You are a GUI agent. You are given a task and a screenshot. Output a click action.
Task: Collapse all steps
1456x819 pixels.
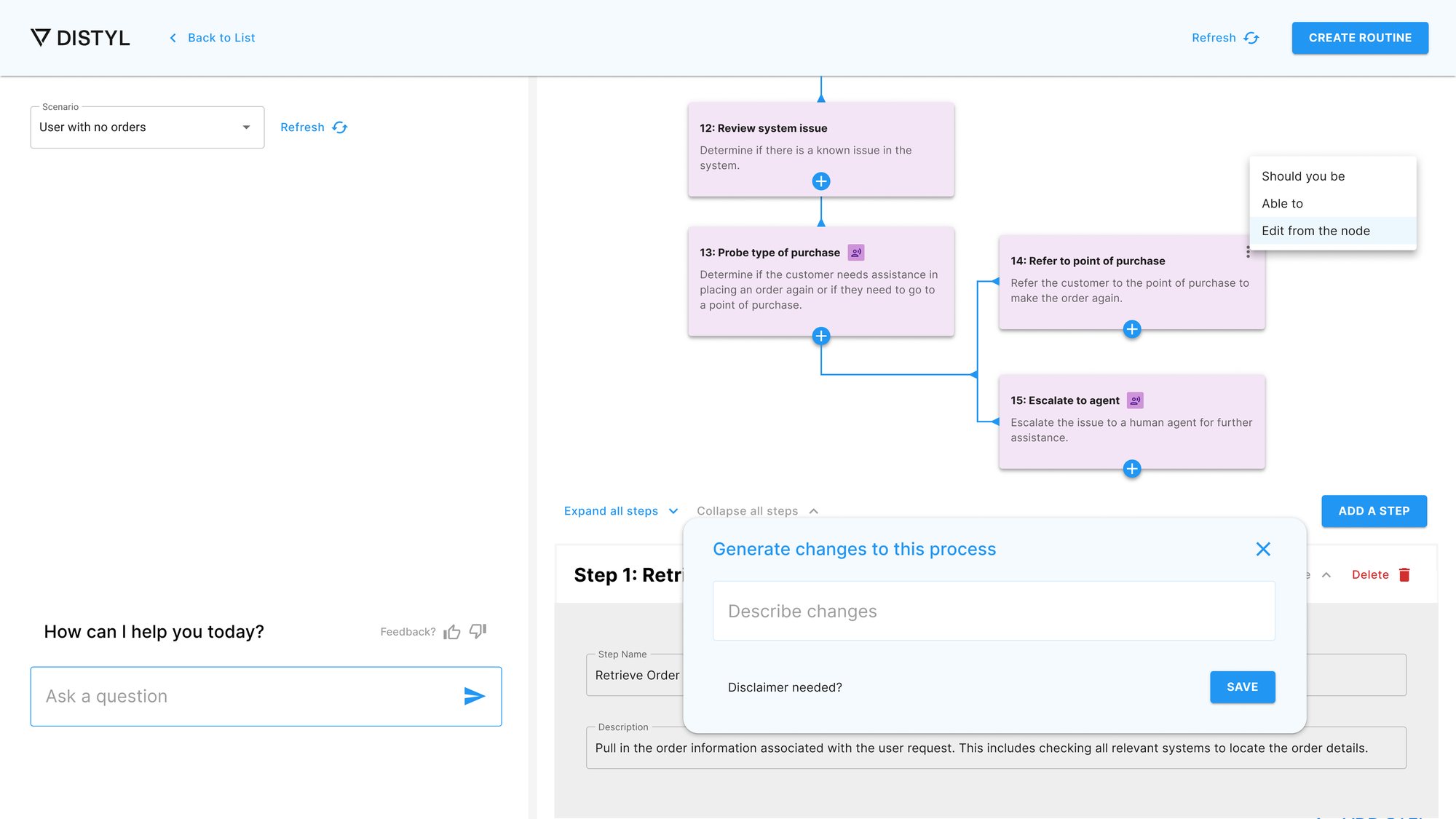point(757,511)
